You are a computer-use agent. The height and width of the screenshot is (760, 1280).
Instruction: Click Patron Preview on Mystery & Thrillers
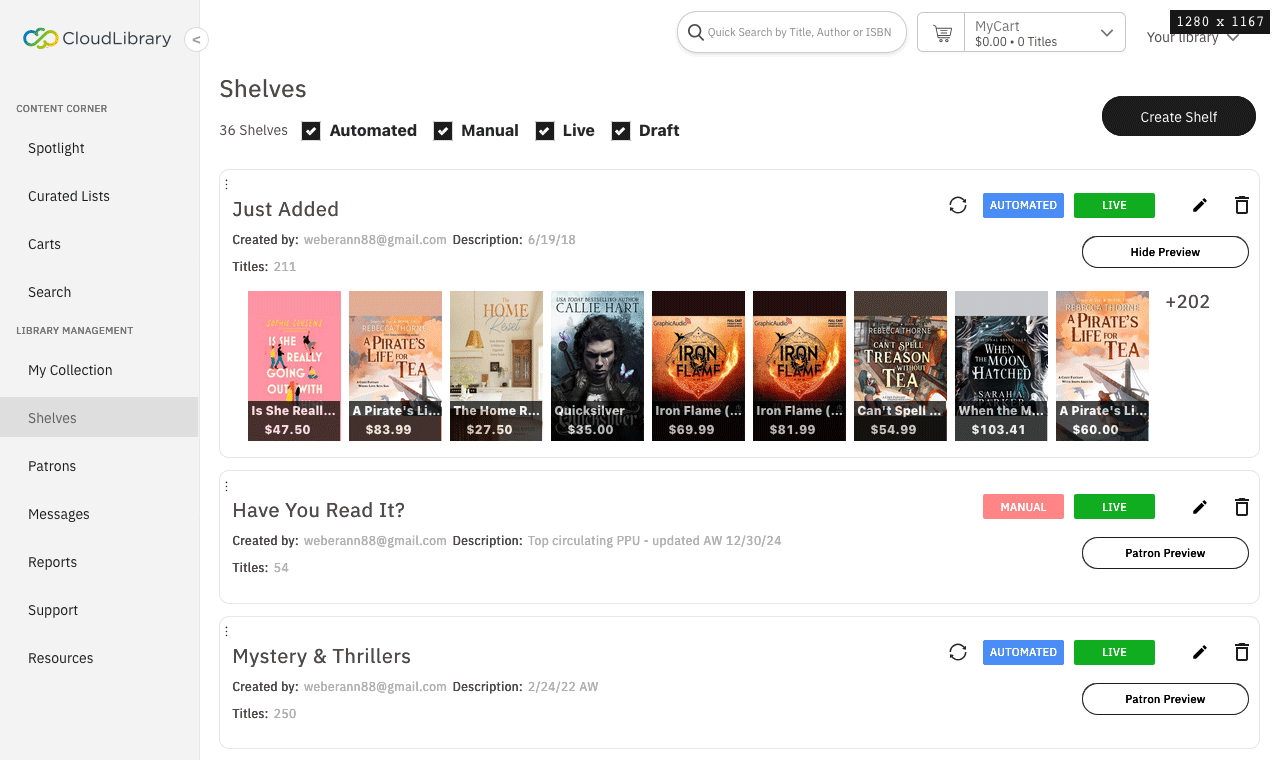(x=1164, y=698)
